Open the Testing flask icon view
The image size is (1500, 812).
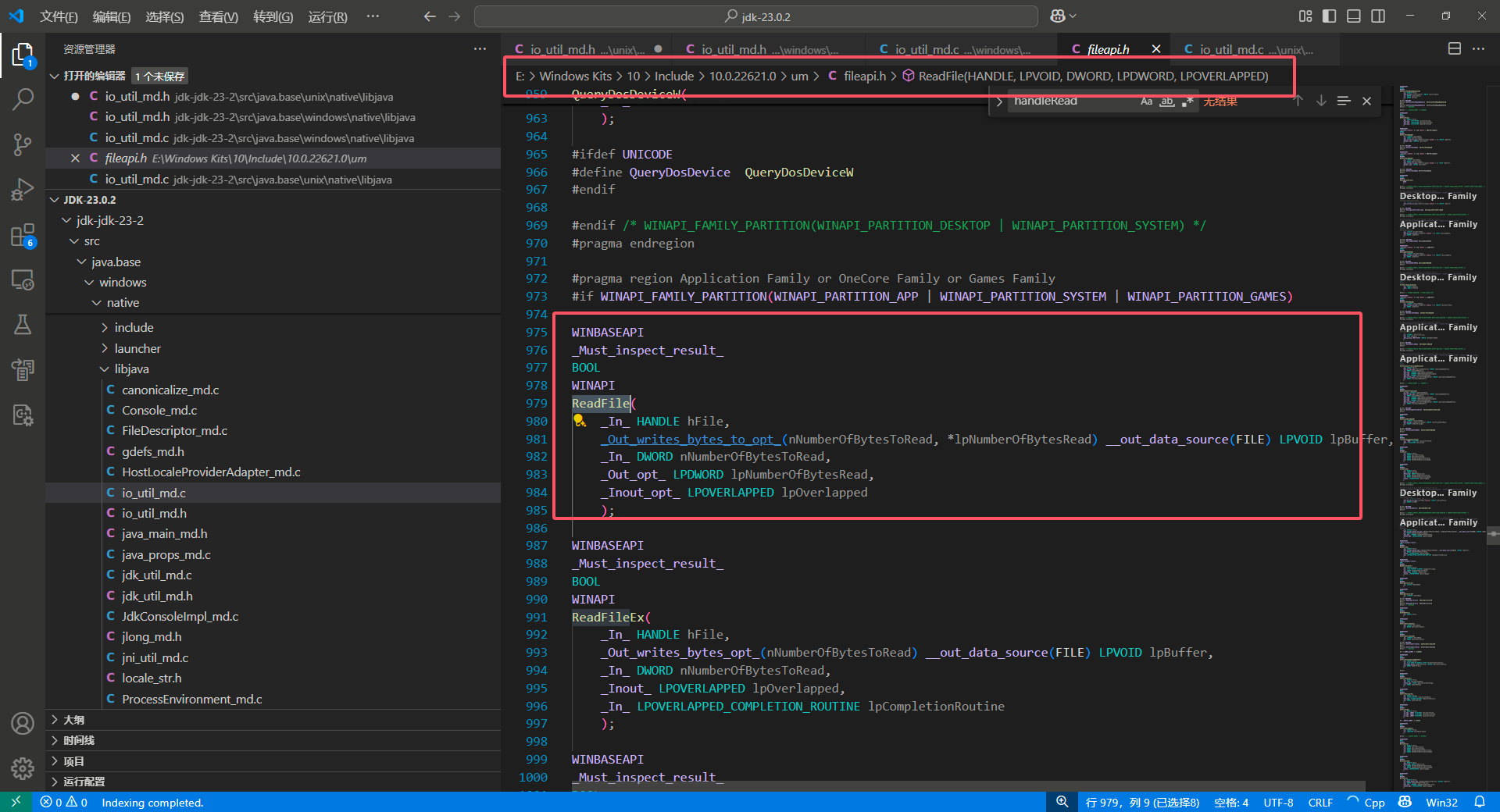(23, 325)
